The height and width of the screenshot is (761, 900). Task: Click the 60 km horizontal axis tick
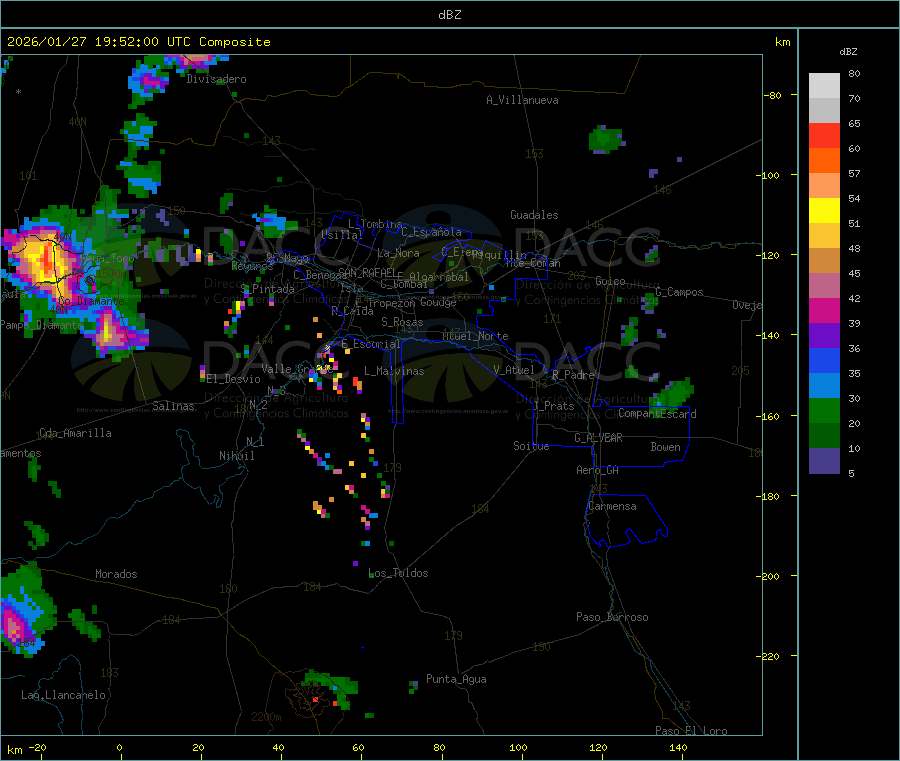(x=358, y=747)
